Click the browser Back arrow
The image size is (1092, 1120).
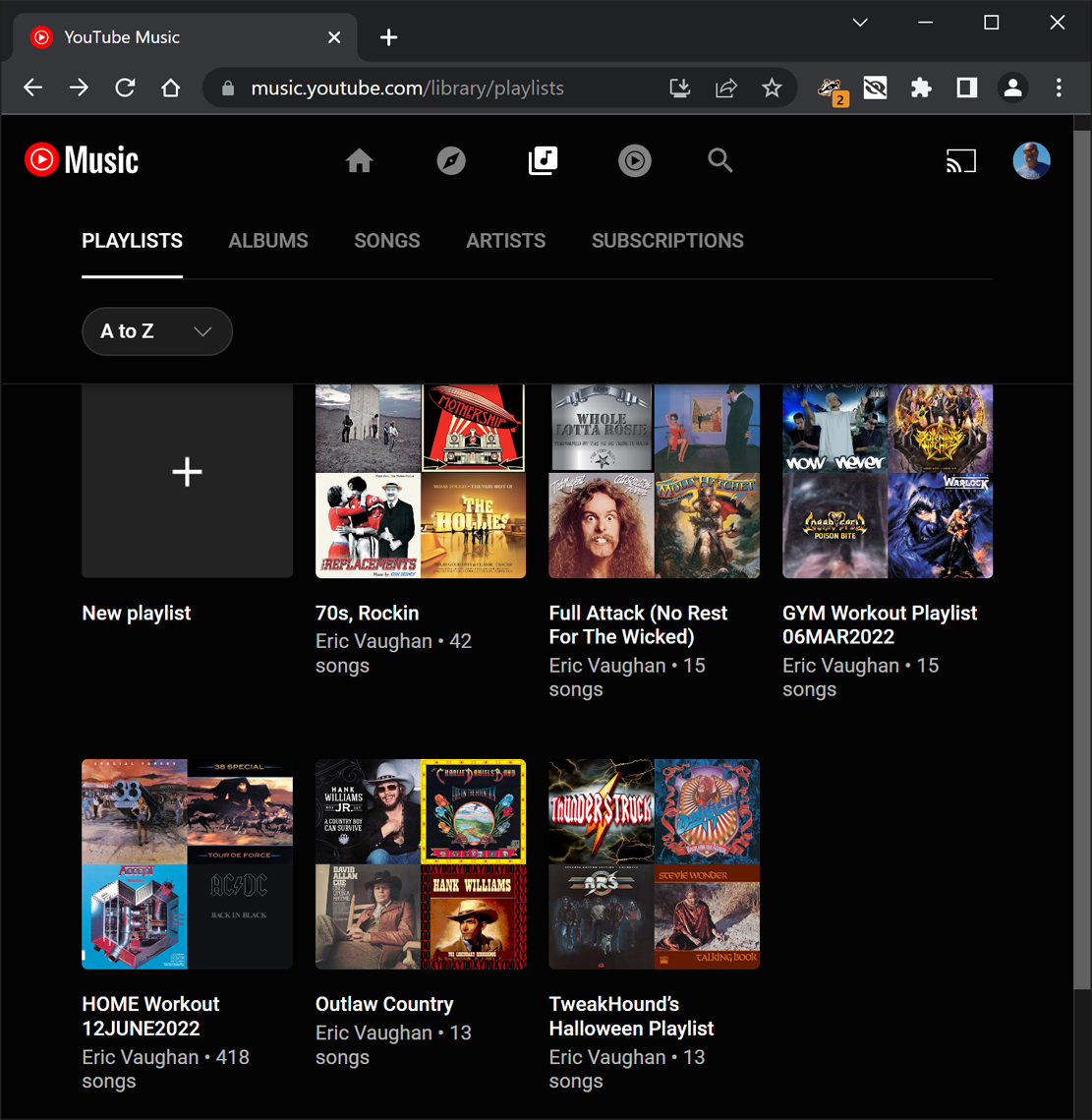(33, 88)
